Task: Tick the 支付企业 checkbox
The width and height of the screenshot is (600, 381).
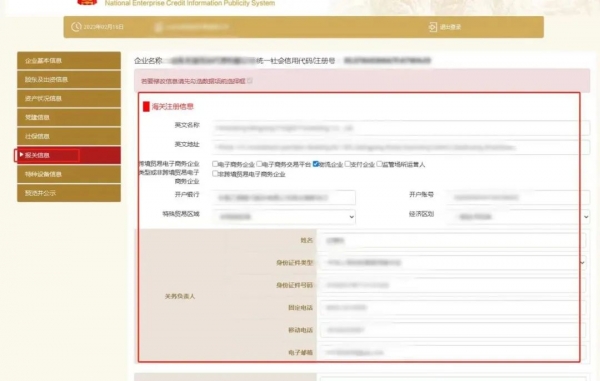Action: click(x=347, y=164)
